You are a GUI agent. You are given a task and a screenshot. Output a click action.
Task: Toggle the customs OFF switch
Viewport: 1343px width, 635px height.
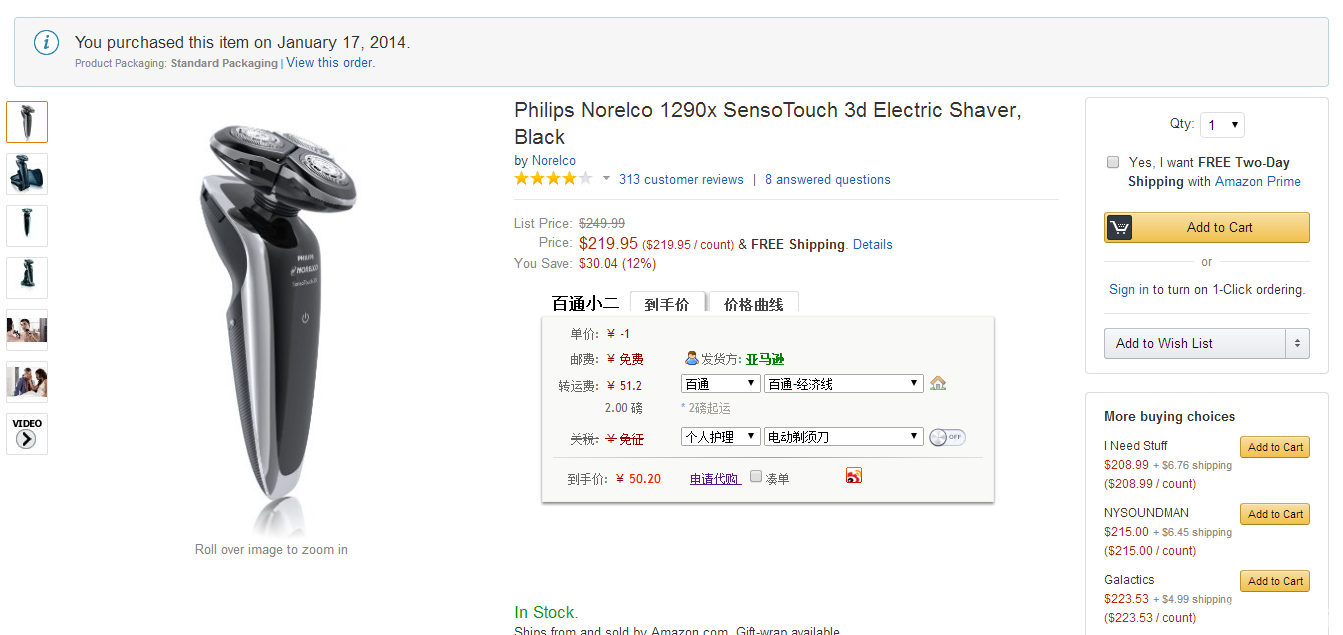[x=947, y=437]
